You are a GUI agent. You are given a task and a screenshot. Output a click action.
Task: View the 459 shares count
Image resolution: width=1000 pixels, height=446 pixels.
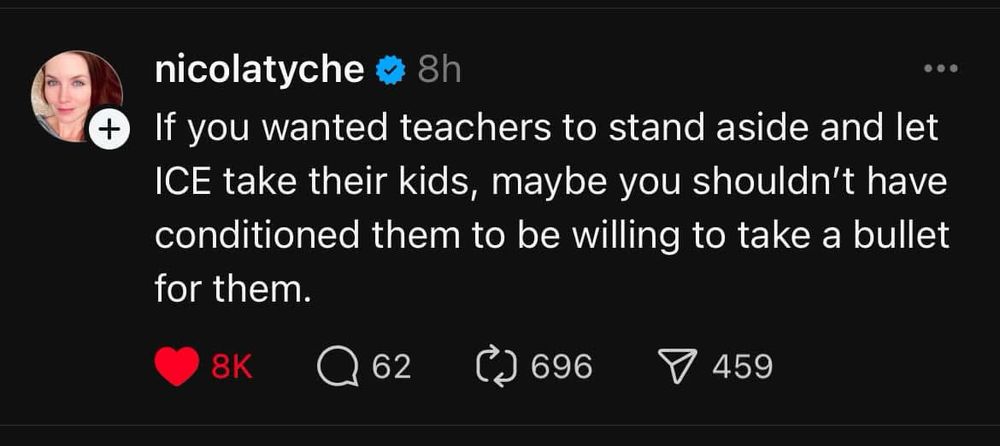742,367
